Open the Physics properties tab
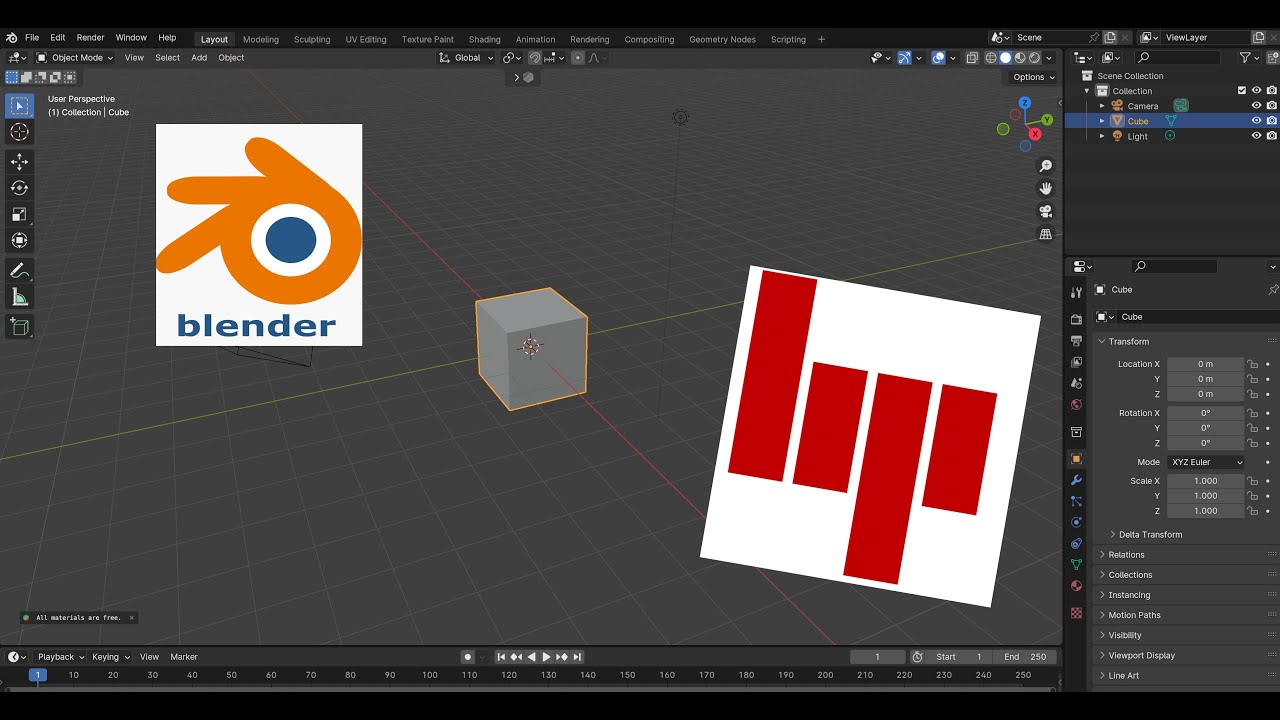Image resolution: width=1280 pixels, height=720 pixels. pos(1076,522)
